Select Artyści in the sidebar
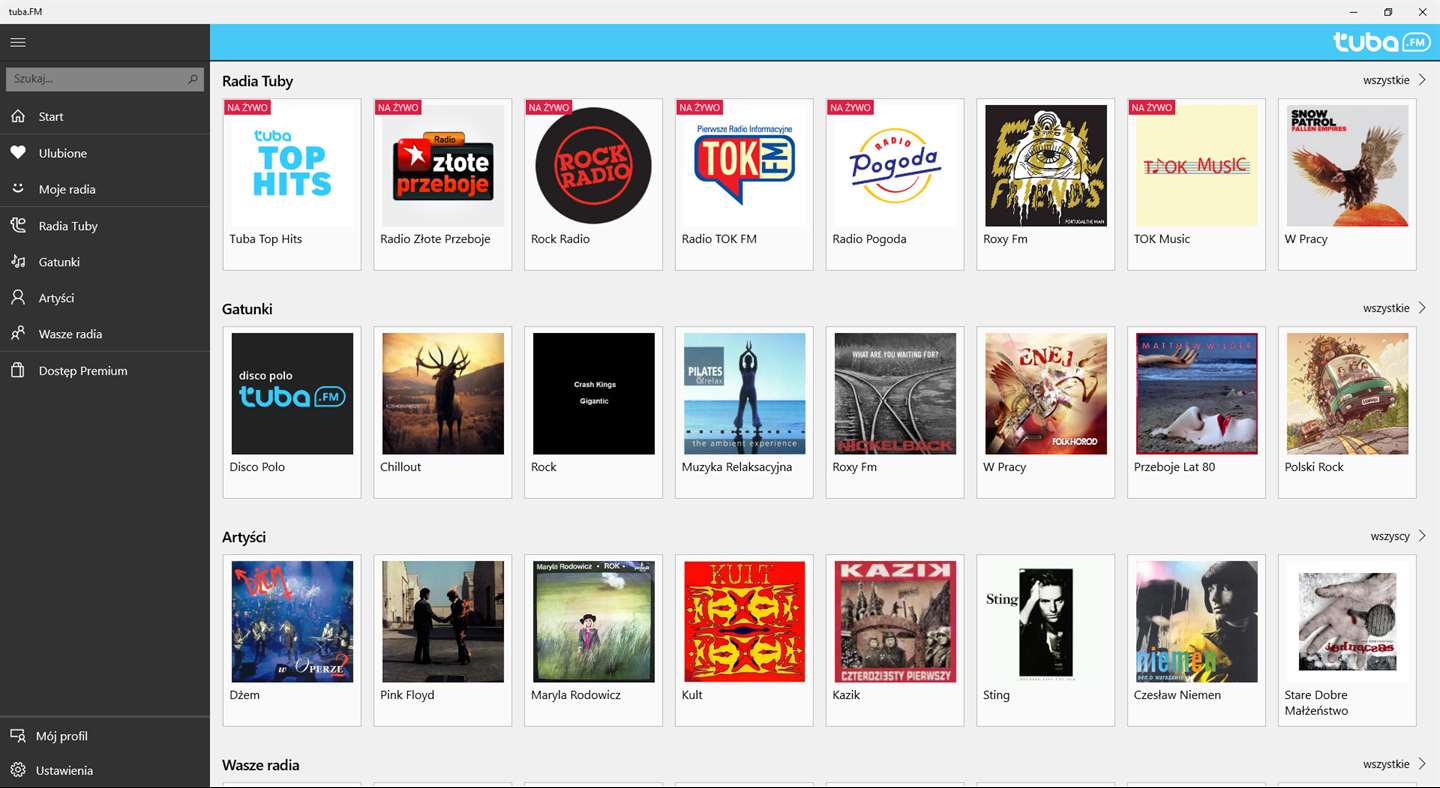 [x=105, y=298]
